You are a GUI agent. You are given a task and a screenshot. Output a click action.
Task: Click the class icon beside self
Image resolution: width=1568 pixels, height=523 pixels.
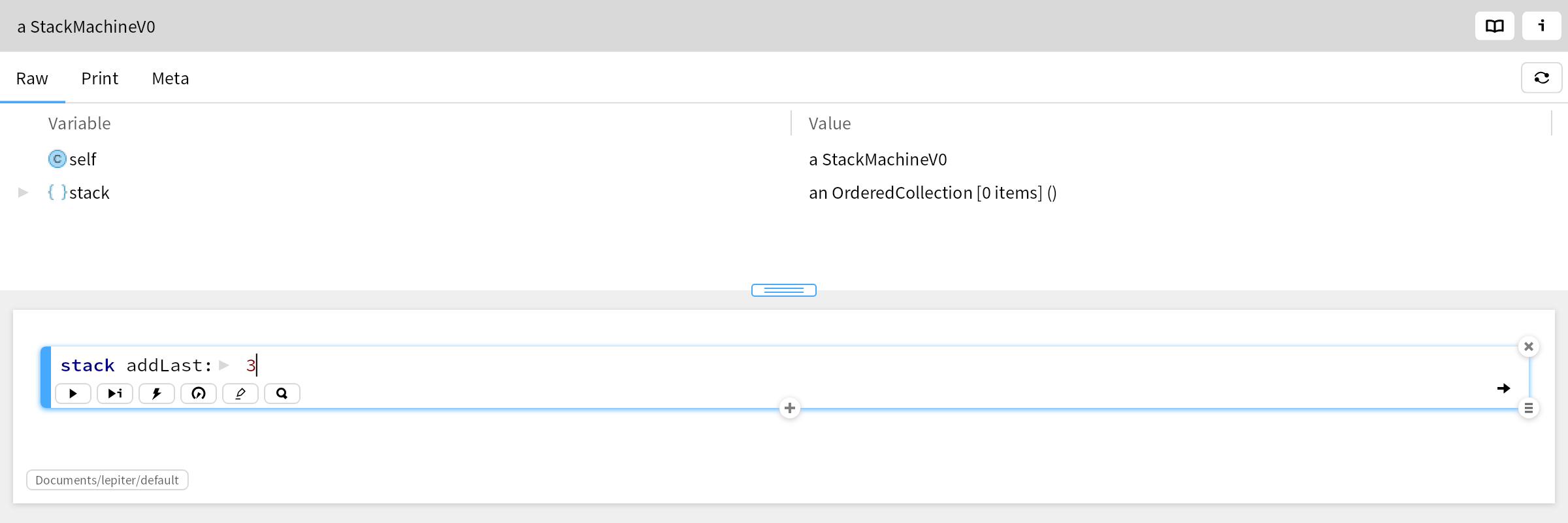pos(57,159)
